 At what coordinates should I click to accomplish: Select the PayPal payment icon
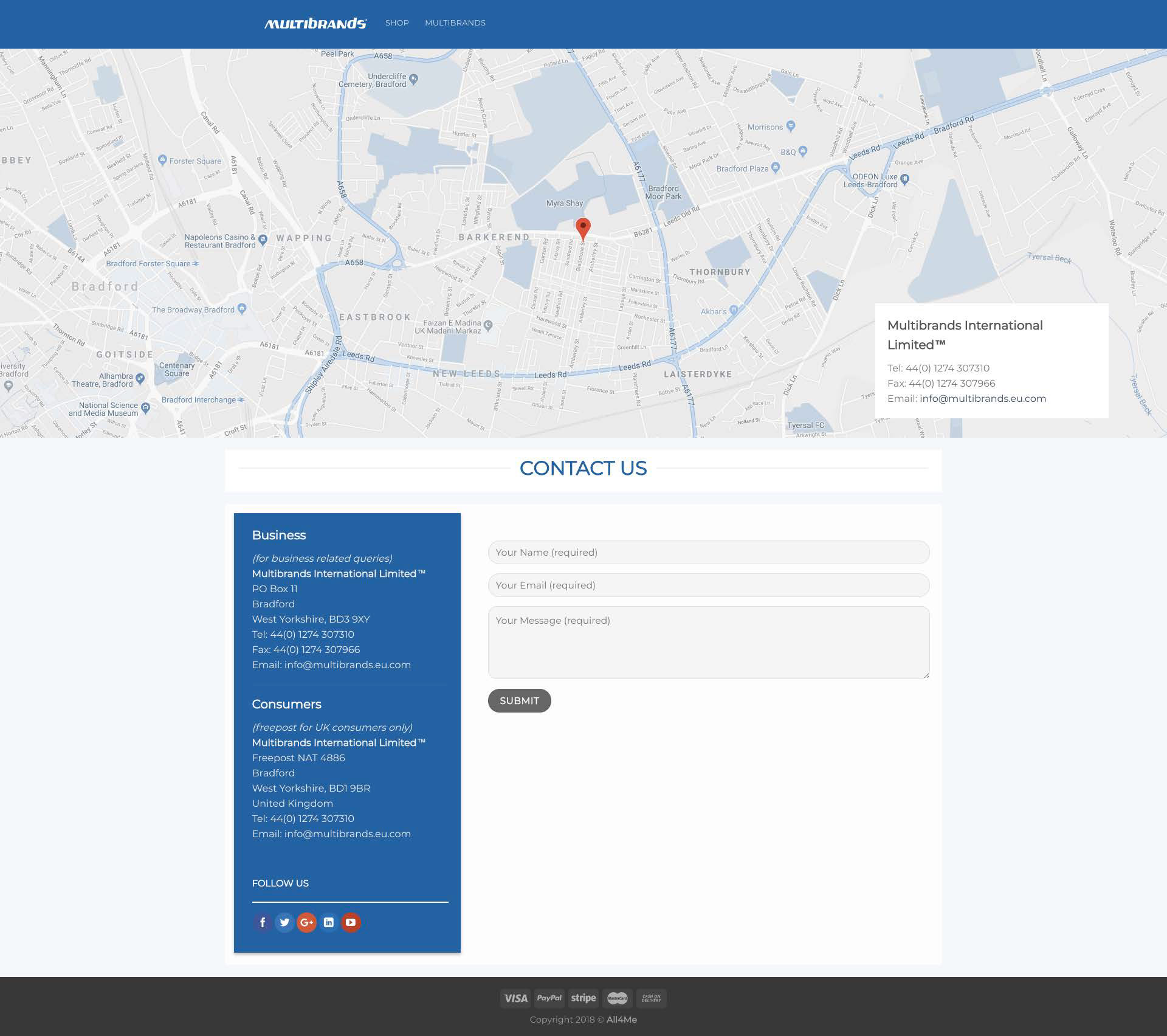coord(549,998)
